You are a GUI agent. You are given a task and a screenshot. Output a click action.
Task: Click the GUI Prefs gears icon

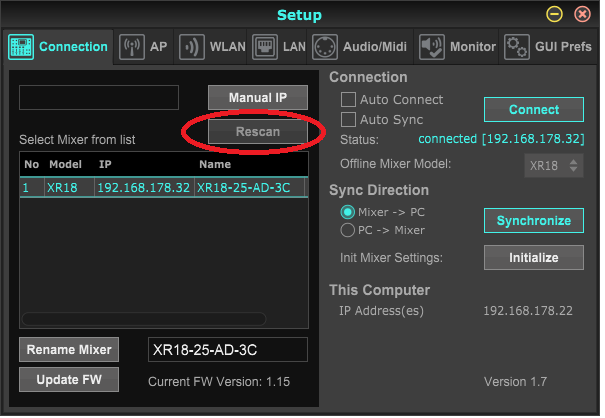(x=516, y=47)
